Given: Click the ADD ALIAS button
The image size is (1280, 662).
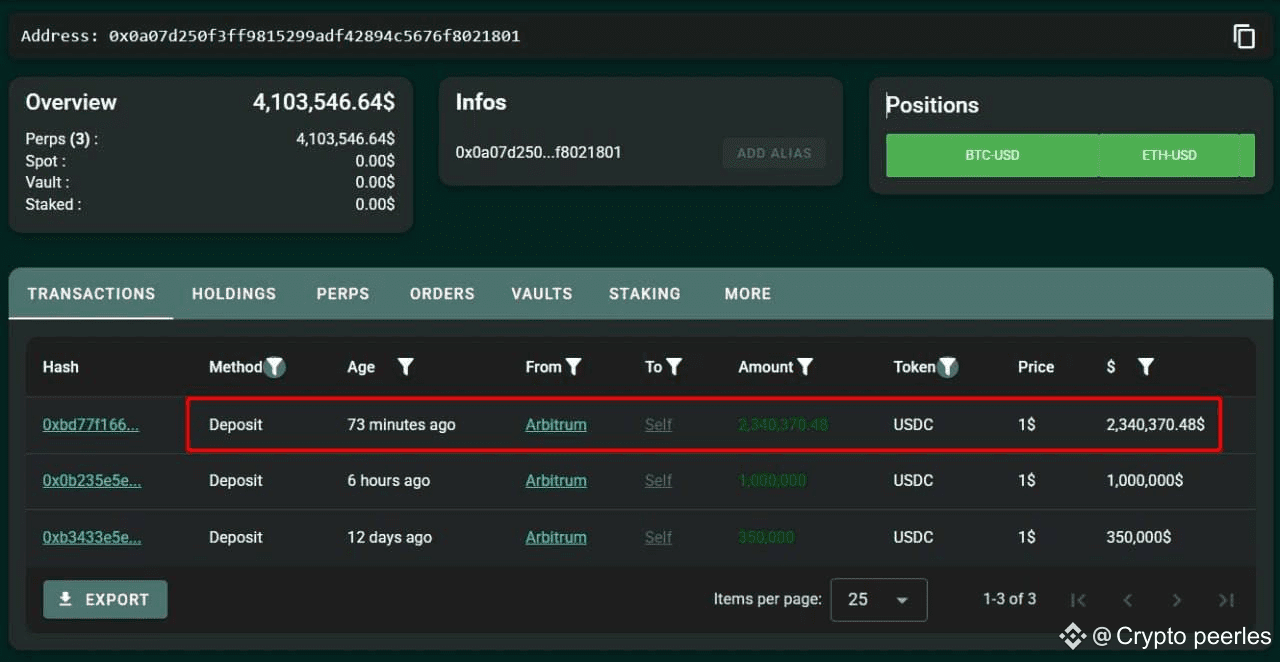Looking at the screenshot, I should click(x=774, y=153).
